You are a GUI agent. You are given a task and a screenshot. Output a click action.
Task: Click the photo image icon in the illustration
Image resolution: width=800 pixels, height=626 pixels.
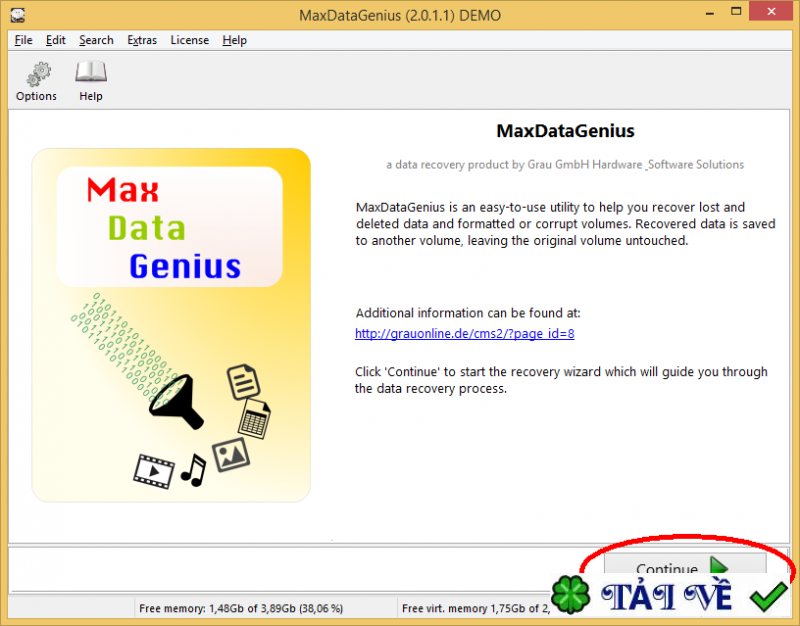pos(230,455)
